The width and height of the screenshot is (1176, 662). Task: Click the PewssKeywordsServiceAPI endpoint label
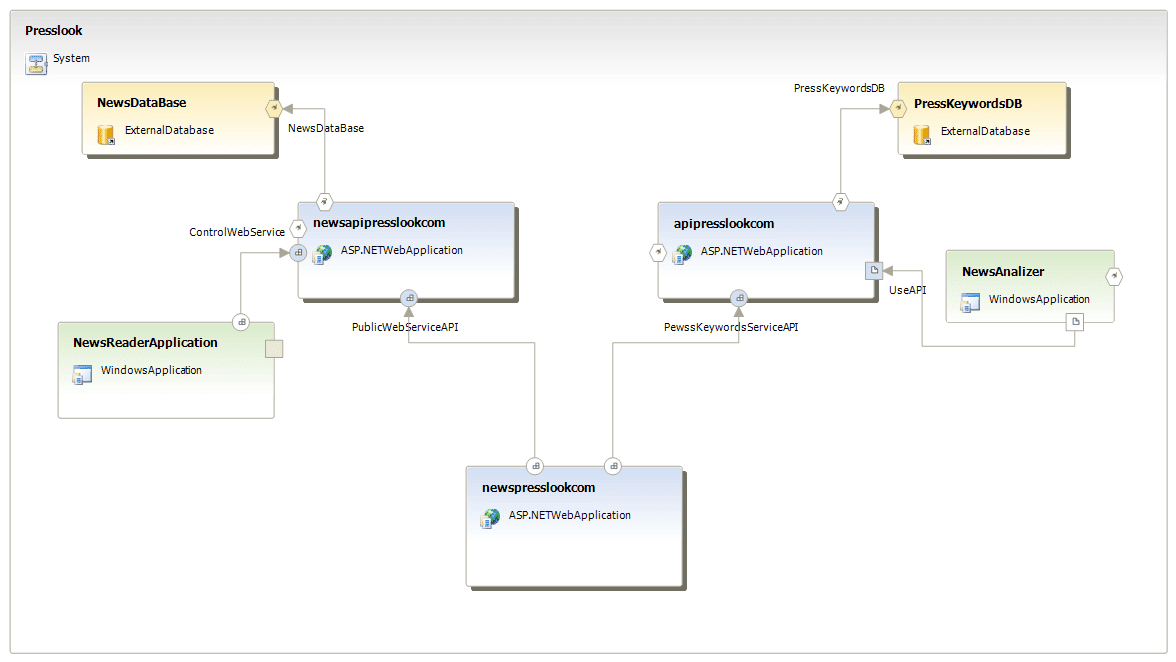point(731,327)
